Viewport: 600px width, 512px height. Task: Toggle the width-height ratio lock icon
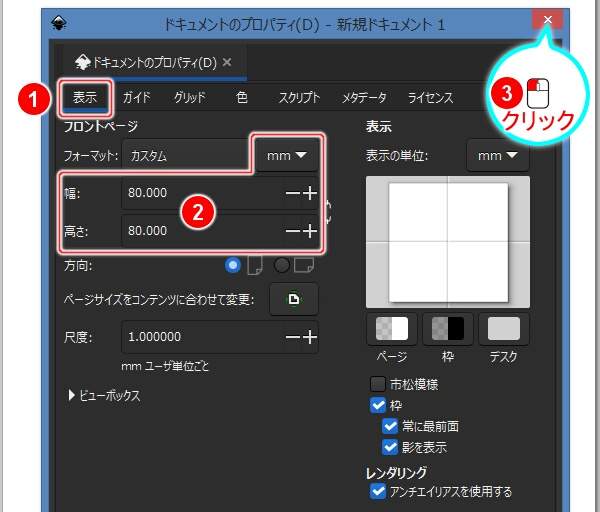(328, 212)
